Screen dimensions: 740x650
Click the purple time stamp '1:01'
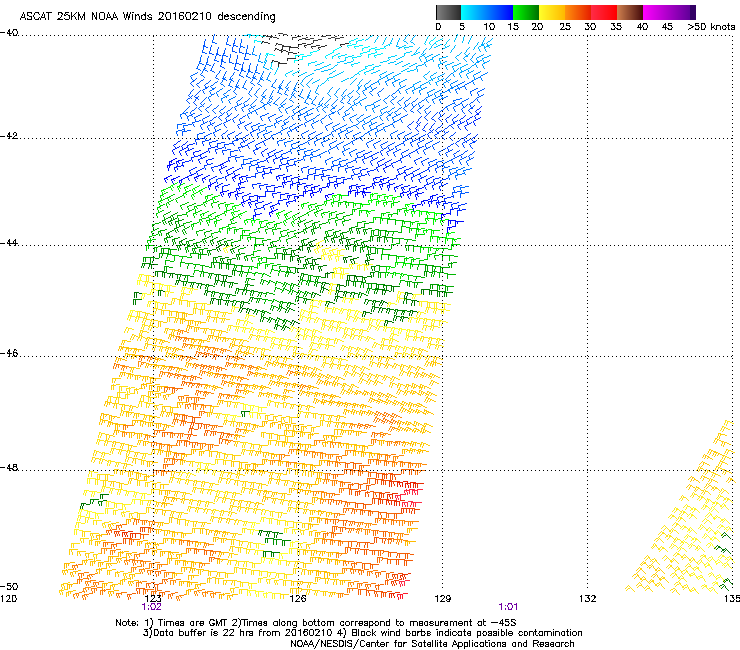(x=508, y=607)
